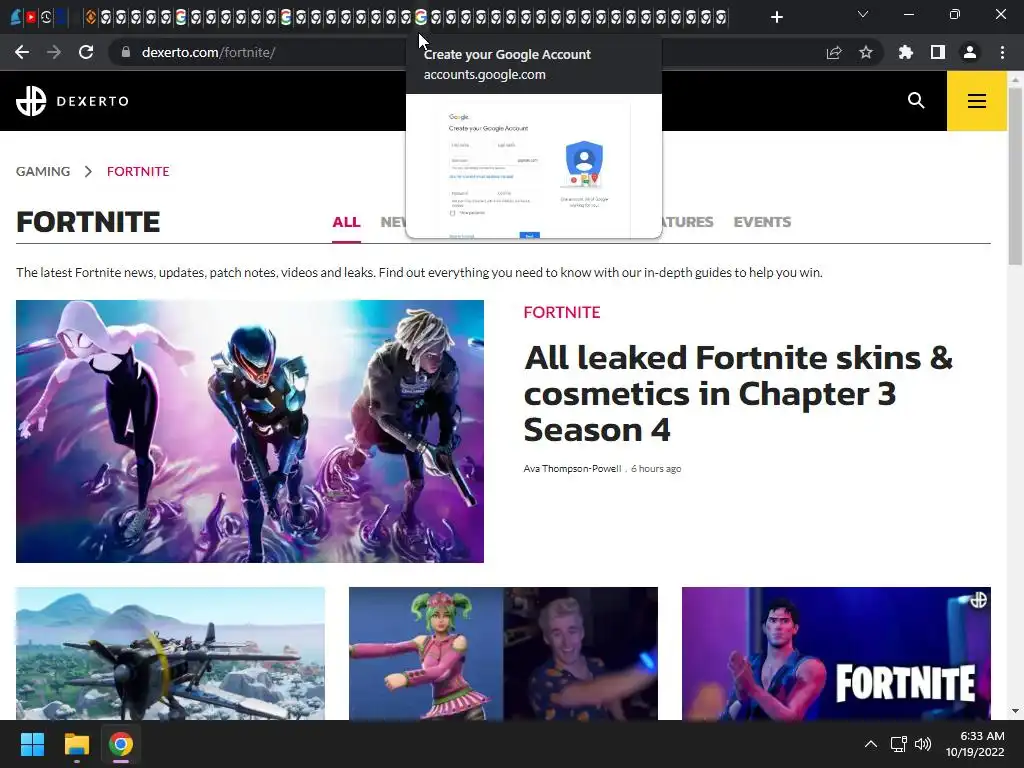Screen dimensions: 1024x768
Task: Share this page via the share icon
Action: [x=834, y=52]
